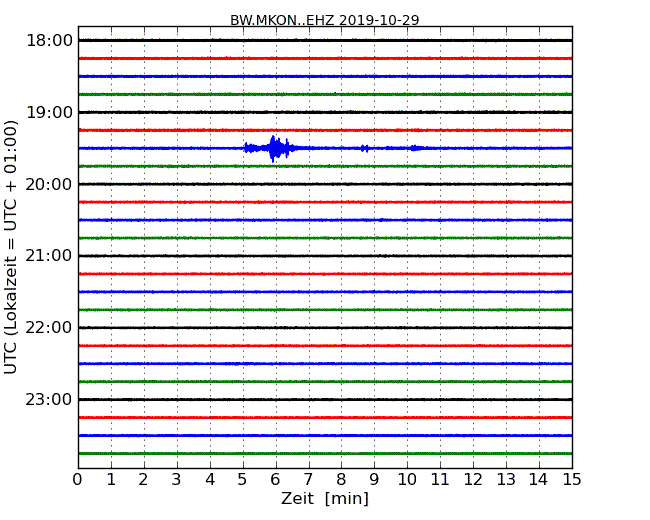This screenshot has width=650, height=520.
Task: Click x-axis tick label 11
Action: pos(440,479)
